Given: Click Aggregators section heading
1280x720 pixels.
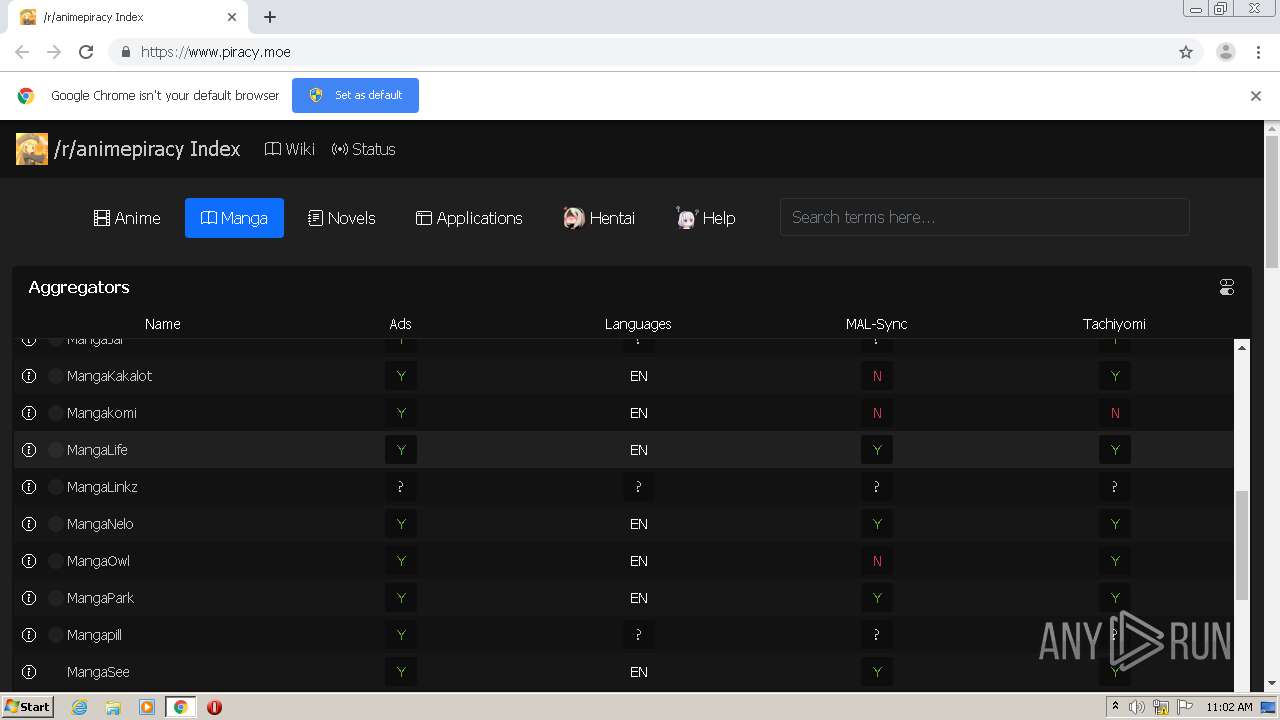Looking at the screenshot, I should point(79,287).
